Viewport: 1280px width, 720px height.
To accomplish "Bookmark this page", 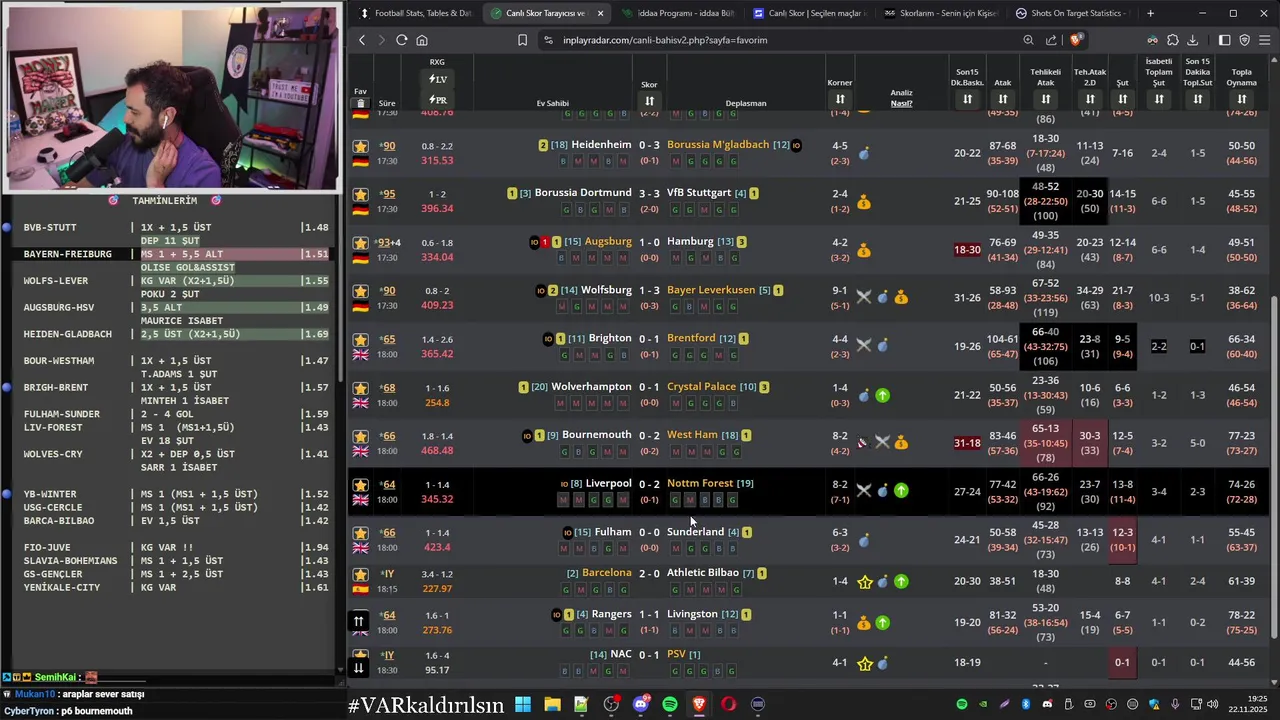I will (522, 40).
